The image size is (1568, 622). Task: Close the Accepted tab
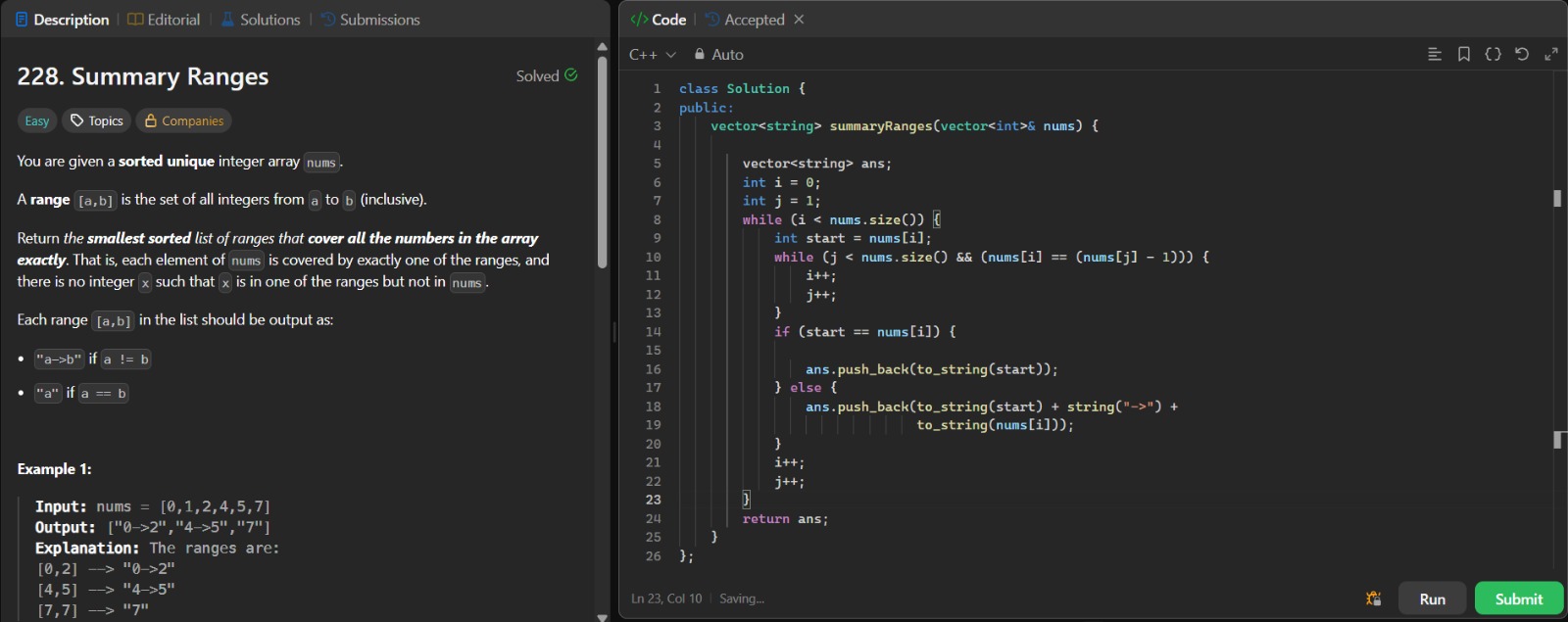(799, 20)
